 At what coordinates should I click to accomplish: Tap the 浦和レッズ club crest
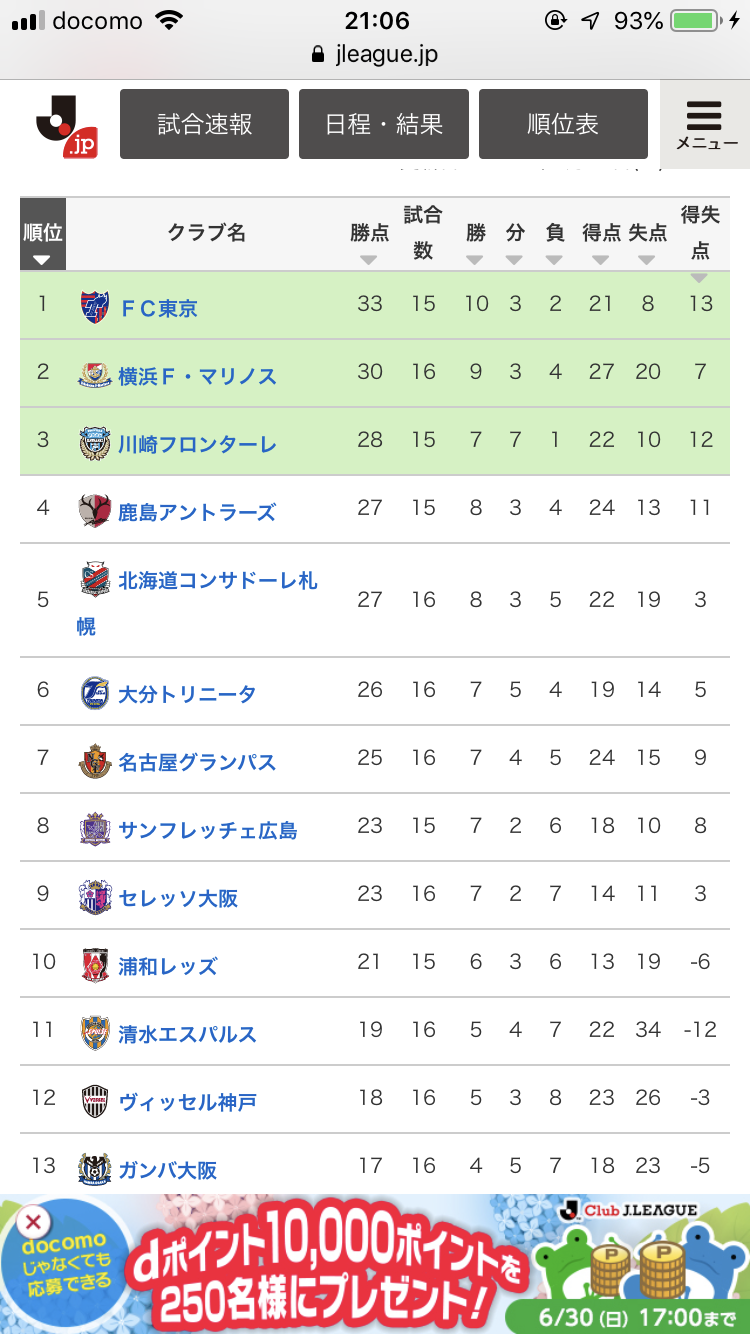point(95,964)
